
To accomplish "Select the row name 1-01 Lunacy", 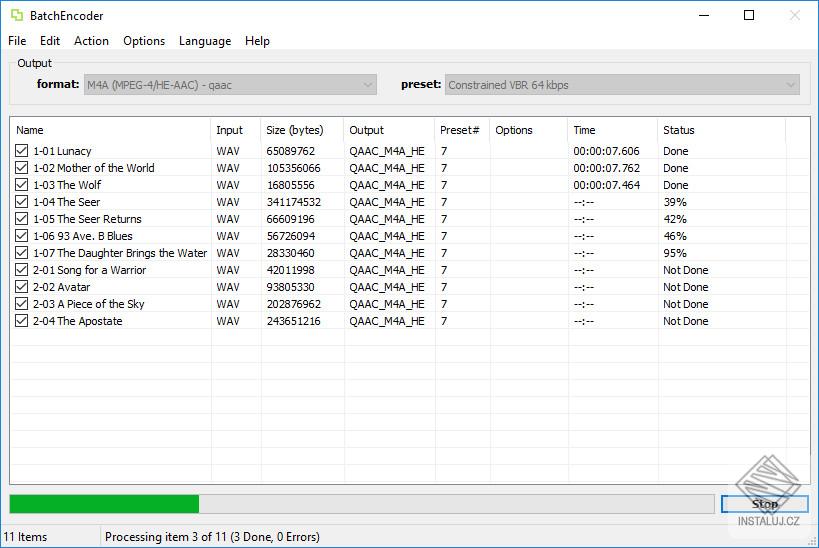I will [62, 151].
